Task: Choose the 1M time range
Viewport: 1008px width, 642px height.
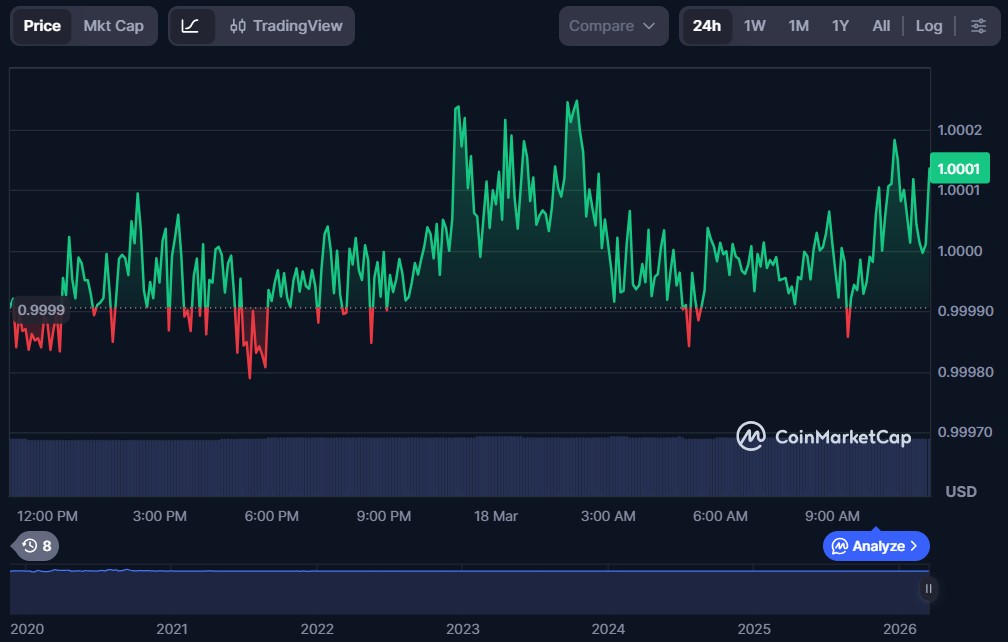Action: click(x=798, y=26)
